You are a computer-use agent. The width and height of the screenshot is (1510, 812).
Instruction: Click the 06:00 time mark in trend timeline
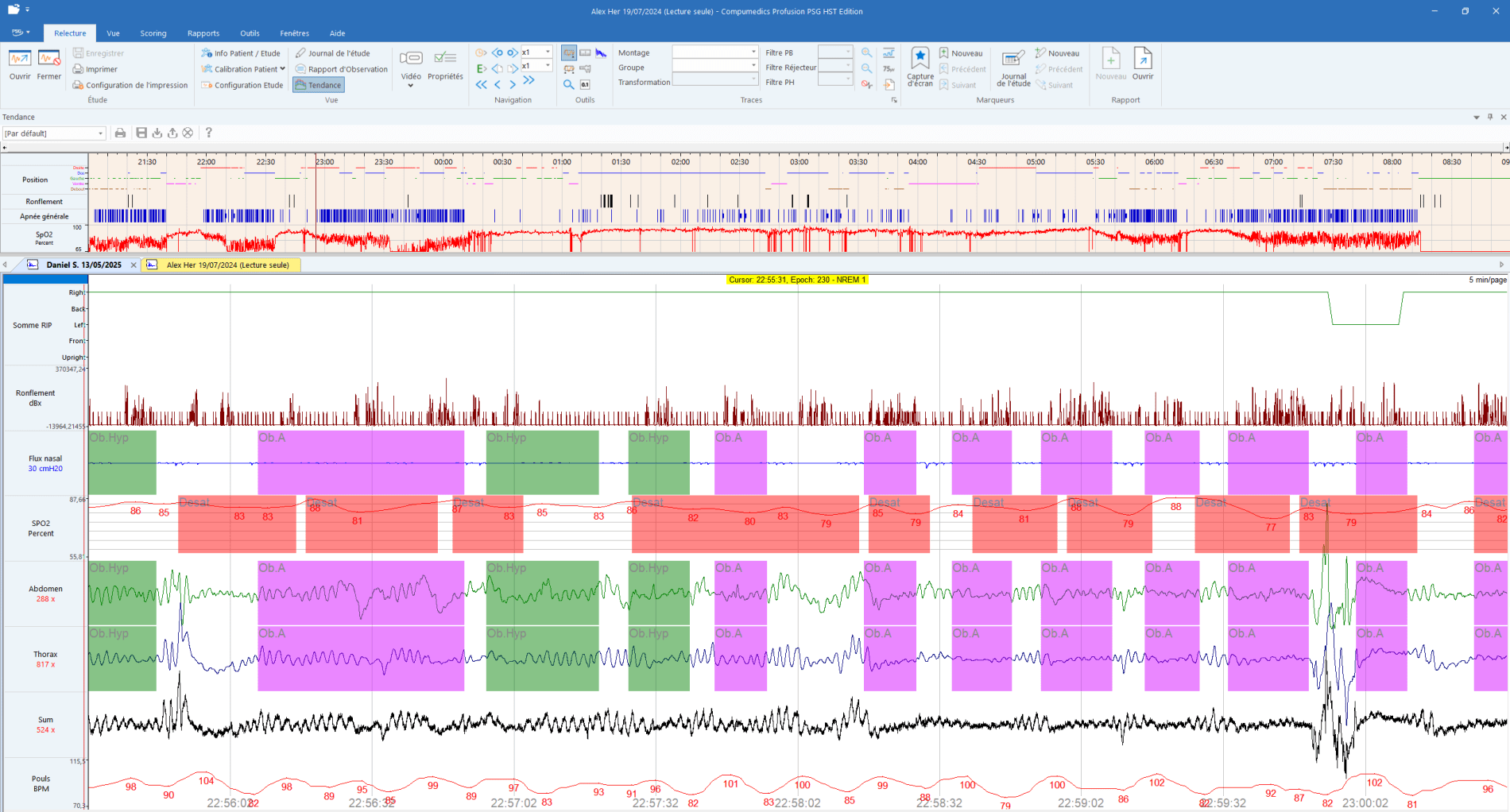coord(1154,161)
